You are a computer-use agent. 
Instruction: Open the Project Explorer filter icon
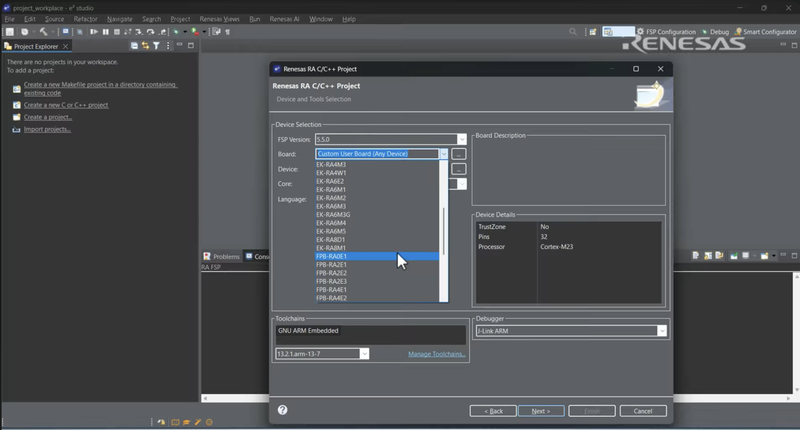(157, 46)
